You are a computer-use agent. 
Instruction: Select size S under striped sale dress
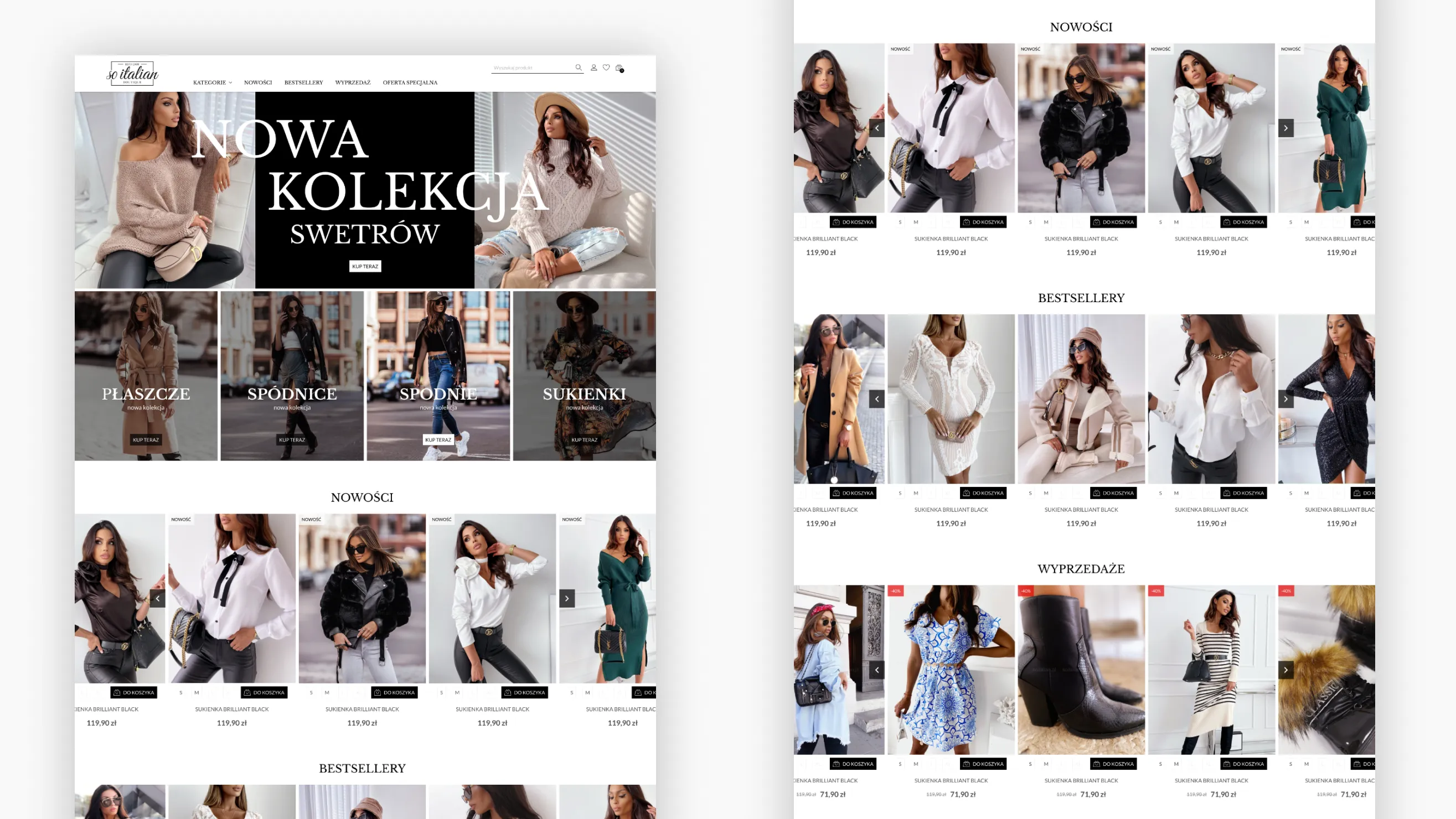coord(1160,764)
